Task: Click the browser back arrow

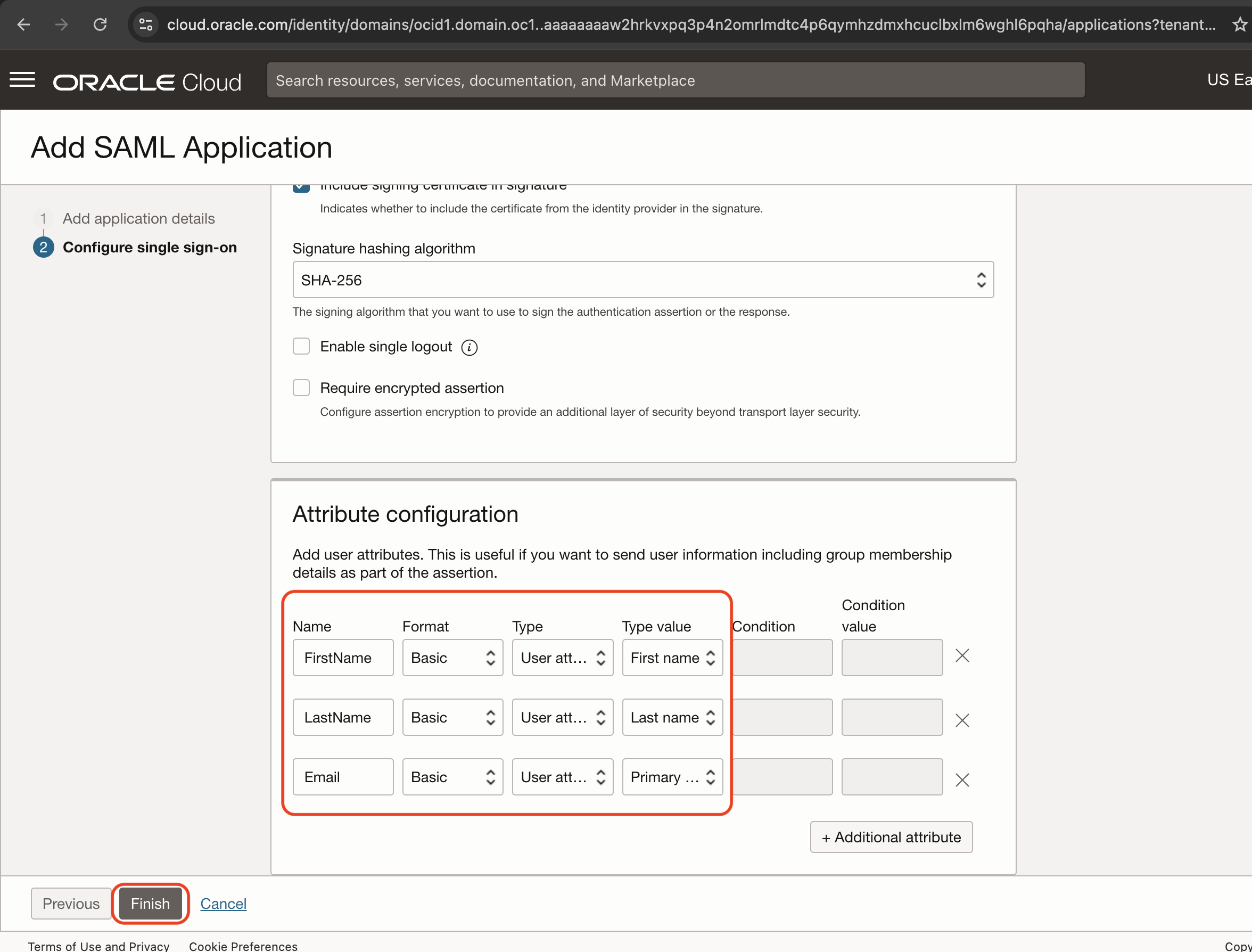Action: [23, 24]
